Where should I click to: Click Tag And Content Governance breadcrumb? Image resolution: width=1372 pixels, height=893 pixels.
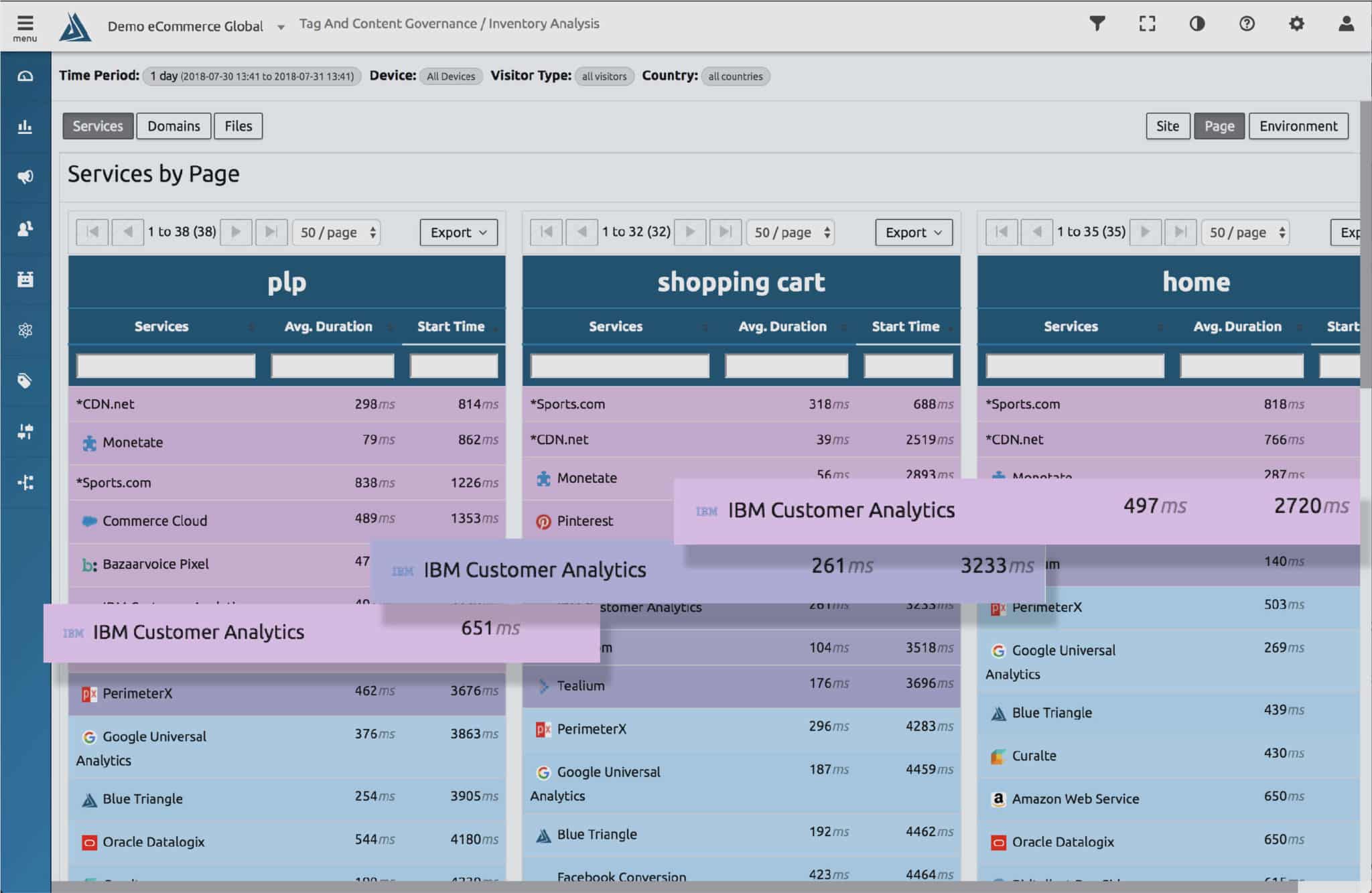click(388, 23)
